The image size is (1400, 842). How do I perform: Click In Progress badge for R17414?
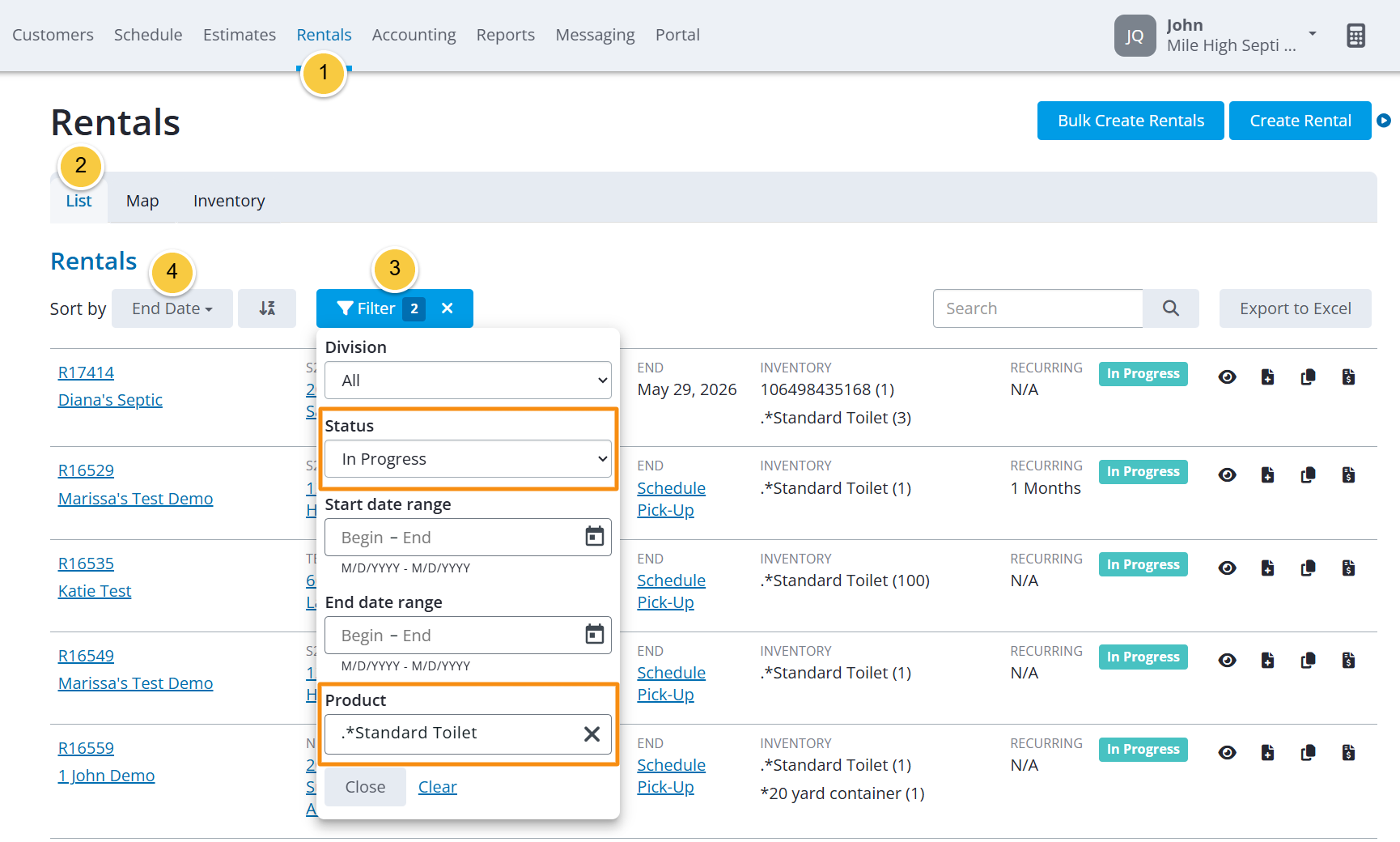(1143, 374)
